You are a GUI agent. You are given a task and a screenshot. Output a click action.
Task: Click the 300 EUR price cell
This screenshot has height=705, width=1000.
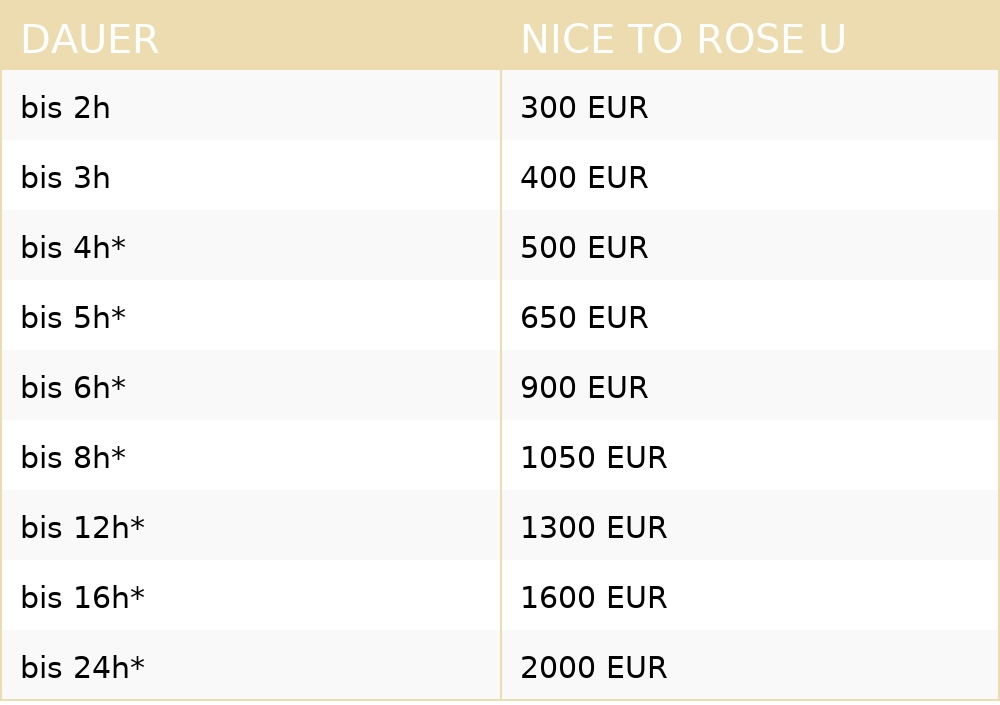tap(584, 108)
